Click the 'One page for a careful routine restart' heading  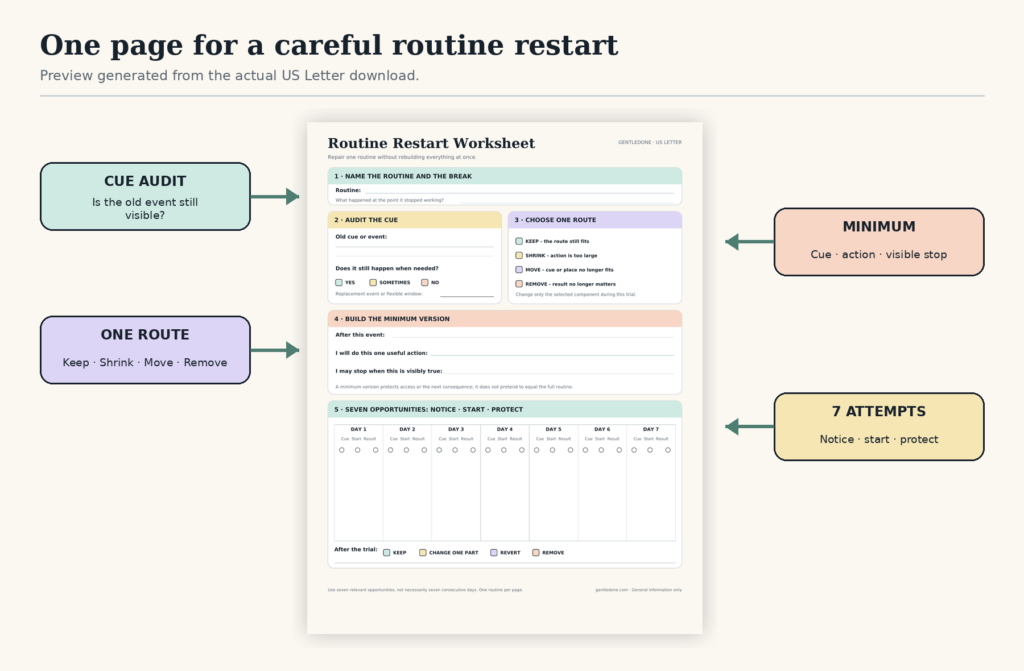[x=328, y=45]
